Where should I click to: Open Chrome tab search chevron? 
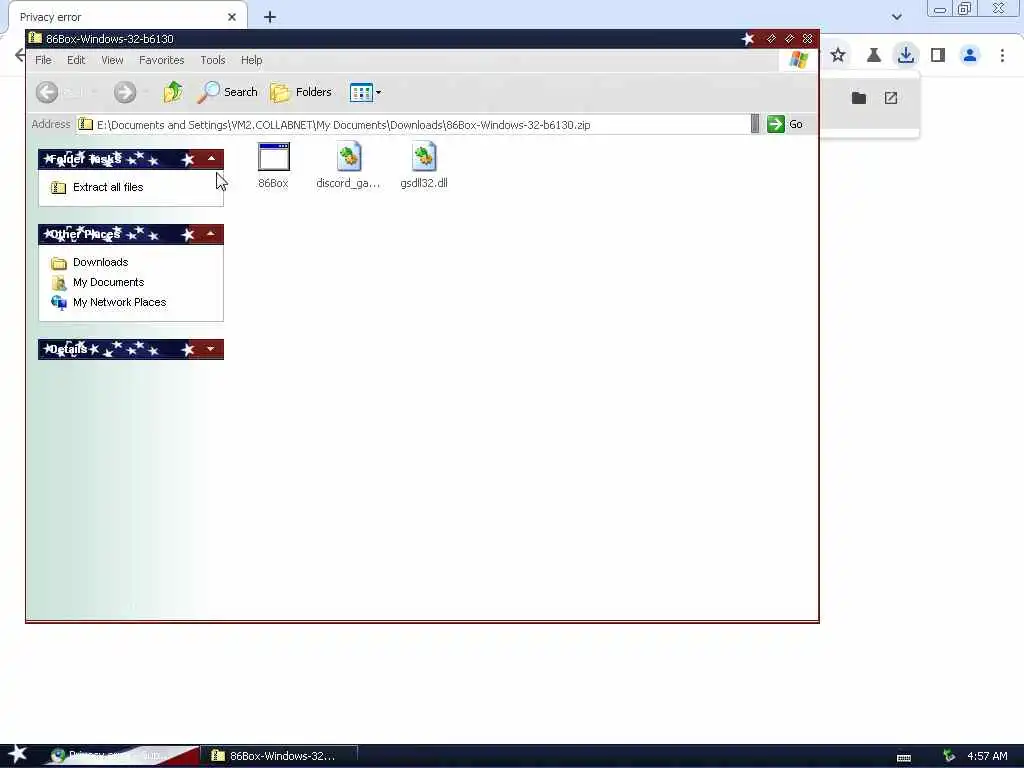tap(897, 17)
